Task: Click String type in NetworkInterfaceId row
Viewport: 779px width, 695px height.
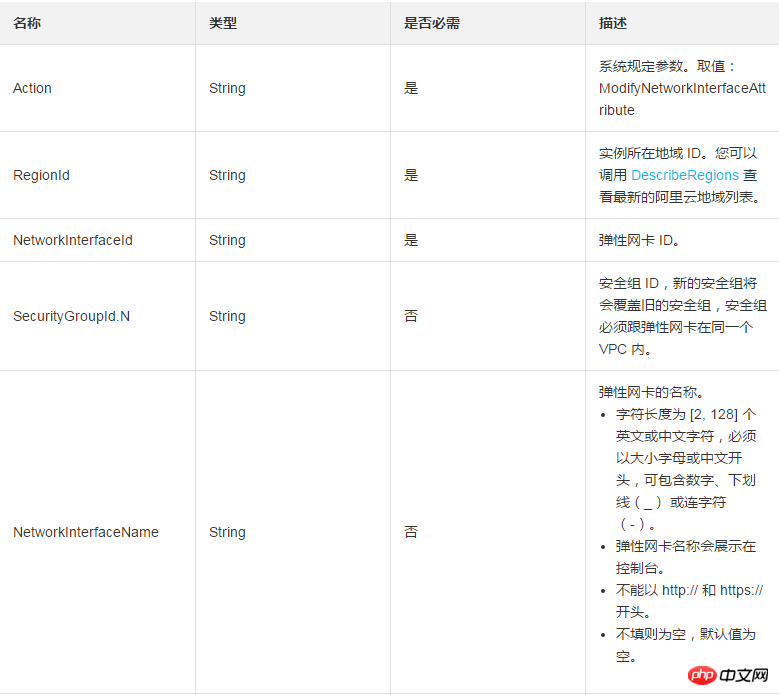Action: [x=227, y=240]
